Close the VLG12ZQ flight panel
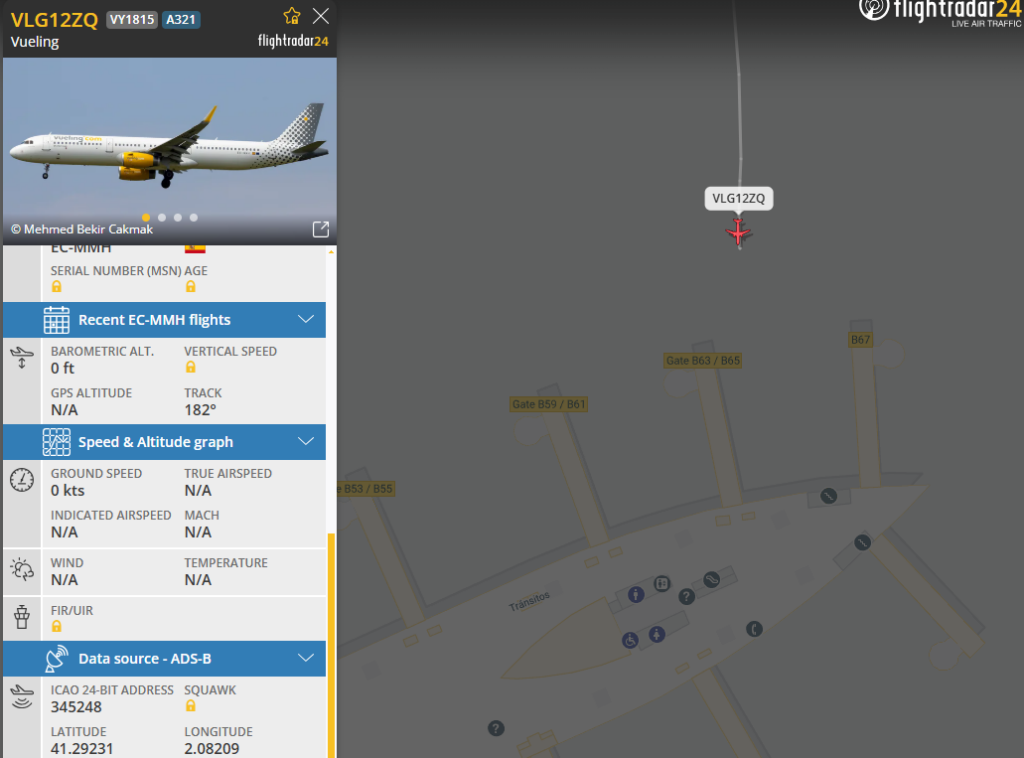Screen dimensions: 1024x758 (321, 16)
